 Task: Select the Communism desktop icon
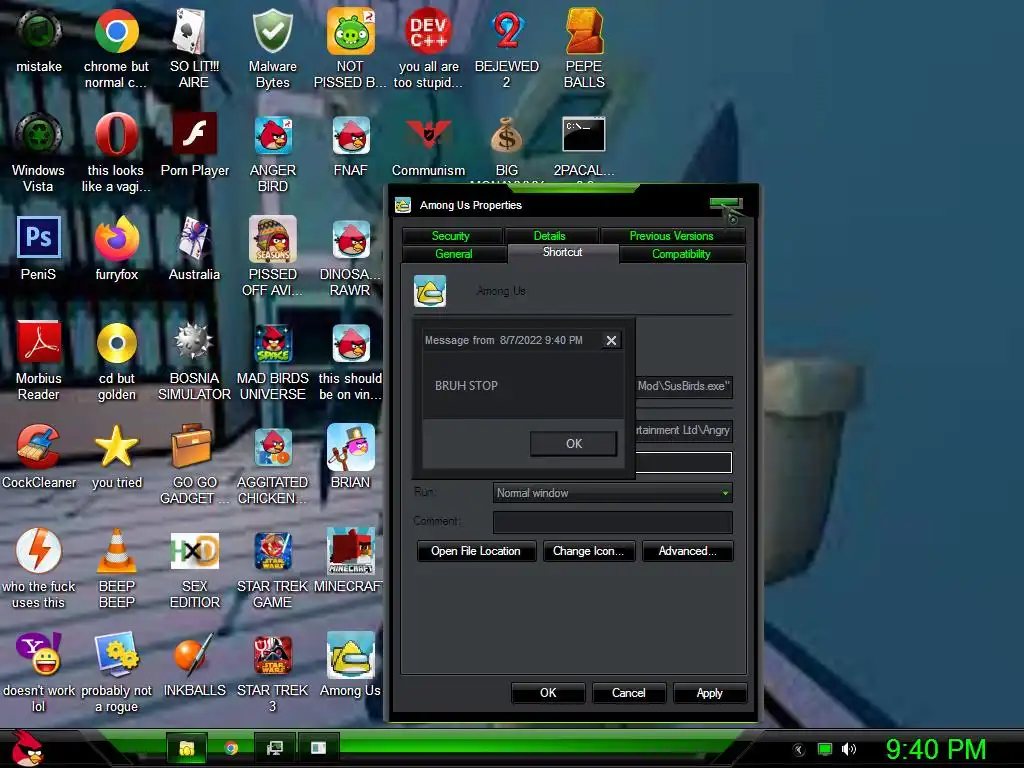pos(428,135)
